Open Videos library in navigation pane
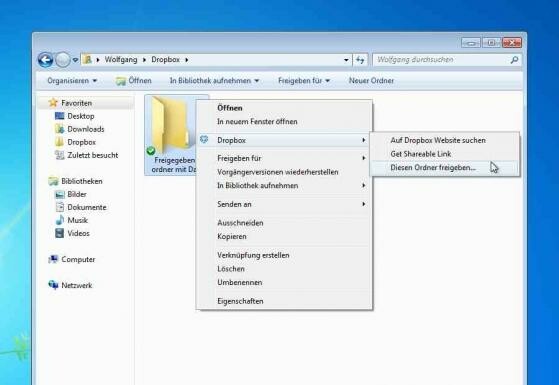The width and height of the screenshot is (559, 385). [72, 233]
